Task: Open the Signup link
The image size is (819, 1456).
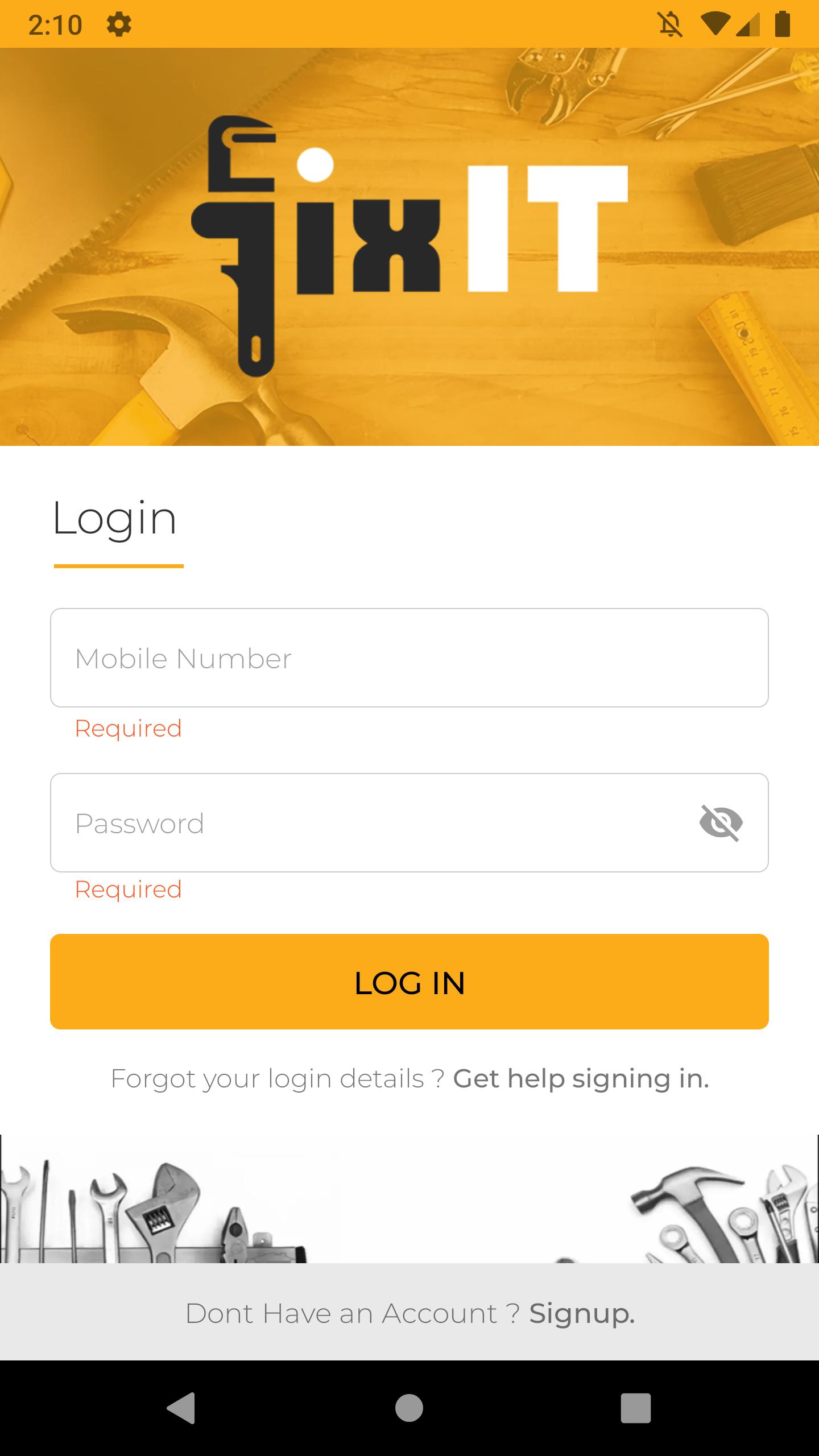Action: 582,1314
